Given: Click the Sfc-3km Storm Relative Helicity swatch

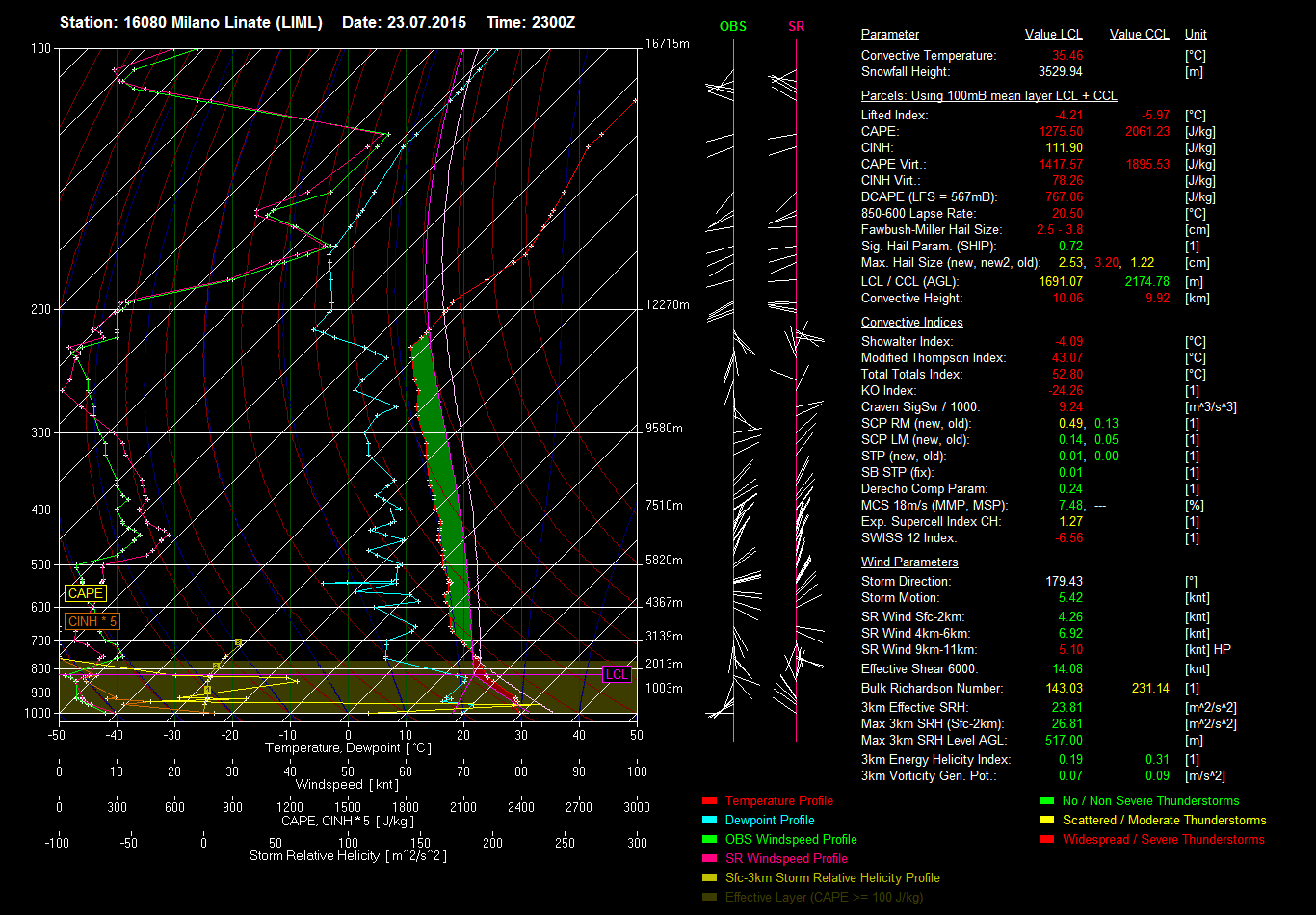Looking at the screenshot, I should [x=710, y=877].
